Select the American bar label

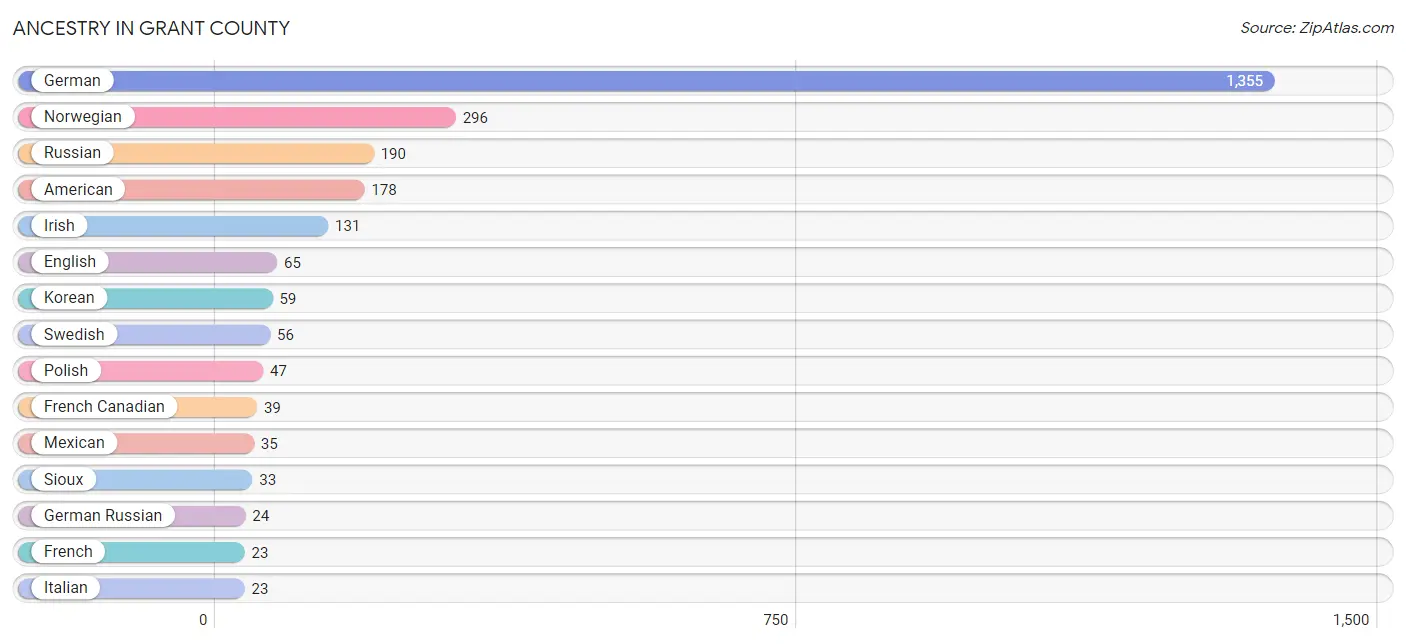pyautogui.click(x=78, y=189)
